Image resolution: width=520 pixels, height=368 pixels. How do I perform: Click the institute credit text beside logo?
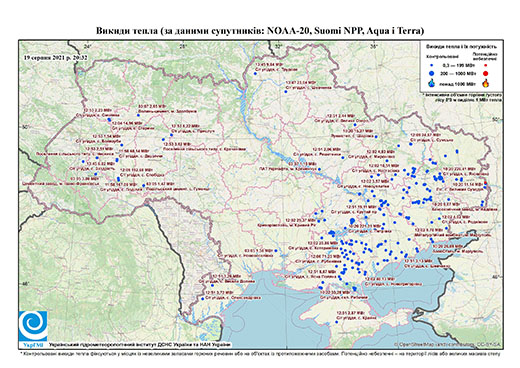140,344
